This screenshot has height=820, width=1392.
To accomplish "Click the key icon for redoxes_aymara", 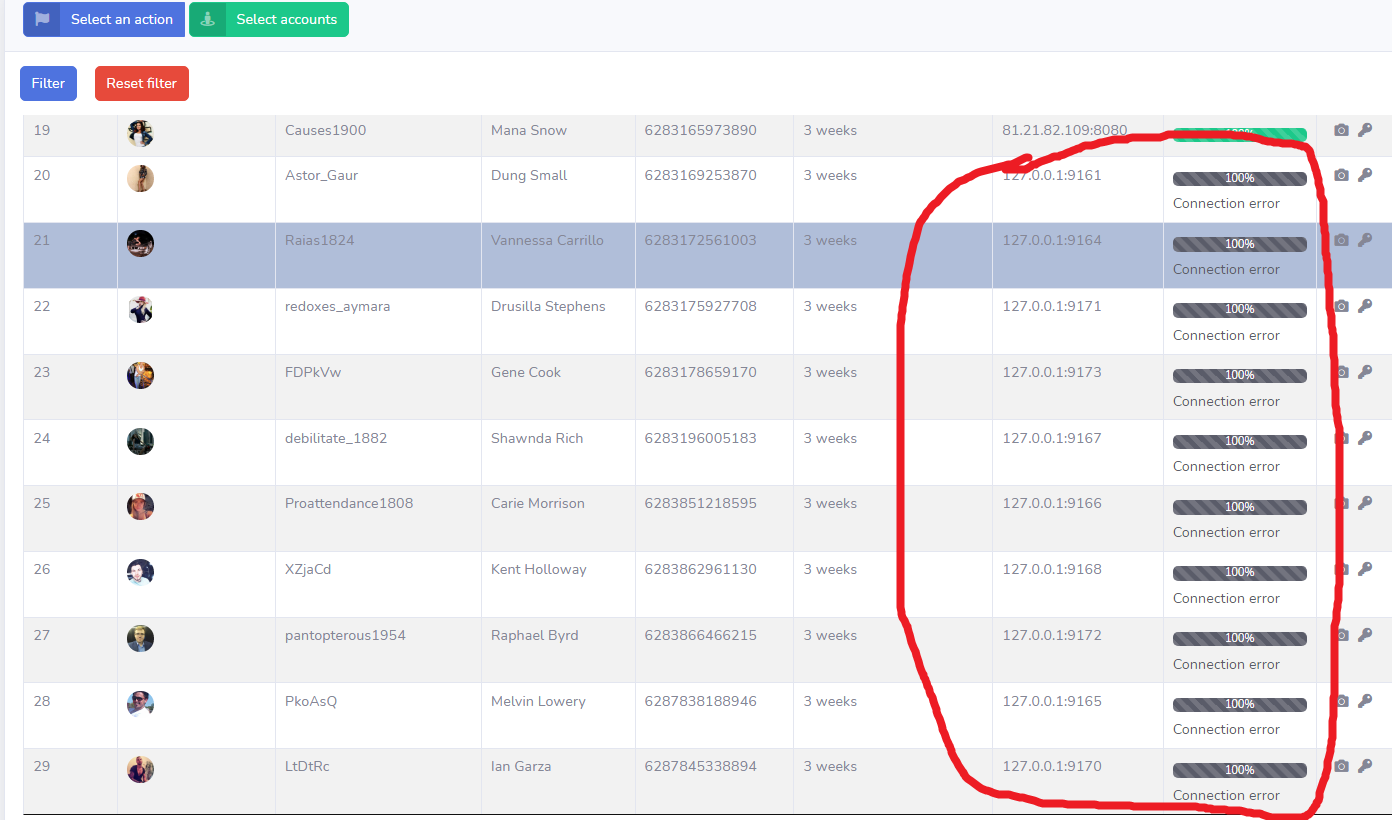I will [1365, 306].
